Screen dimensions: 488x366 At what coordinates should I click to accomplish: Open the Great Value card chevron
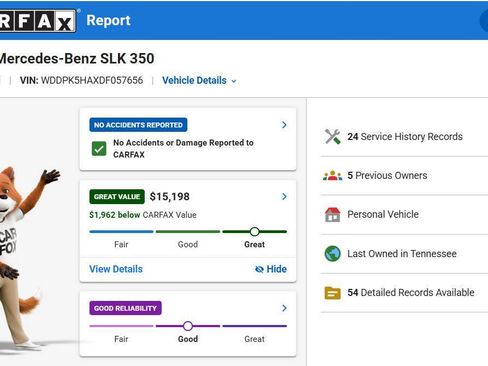284,196
